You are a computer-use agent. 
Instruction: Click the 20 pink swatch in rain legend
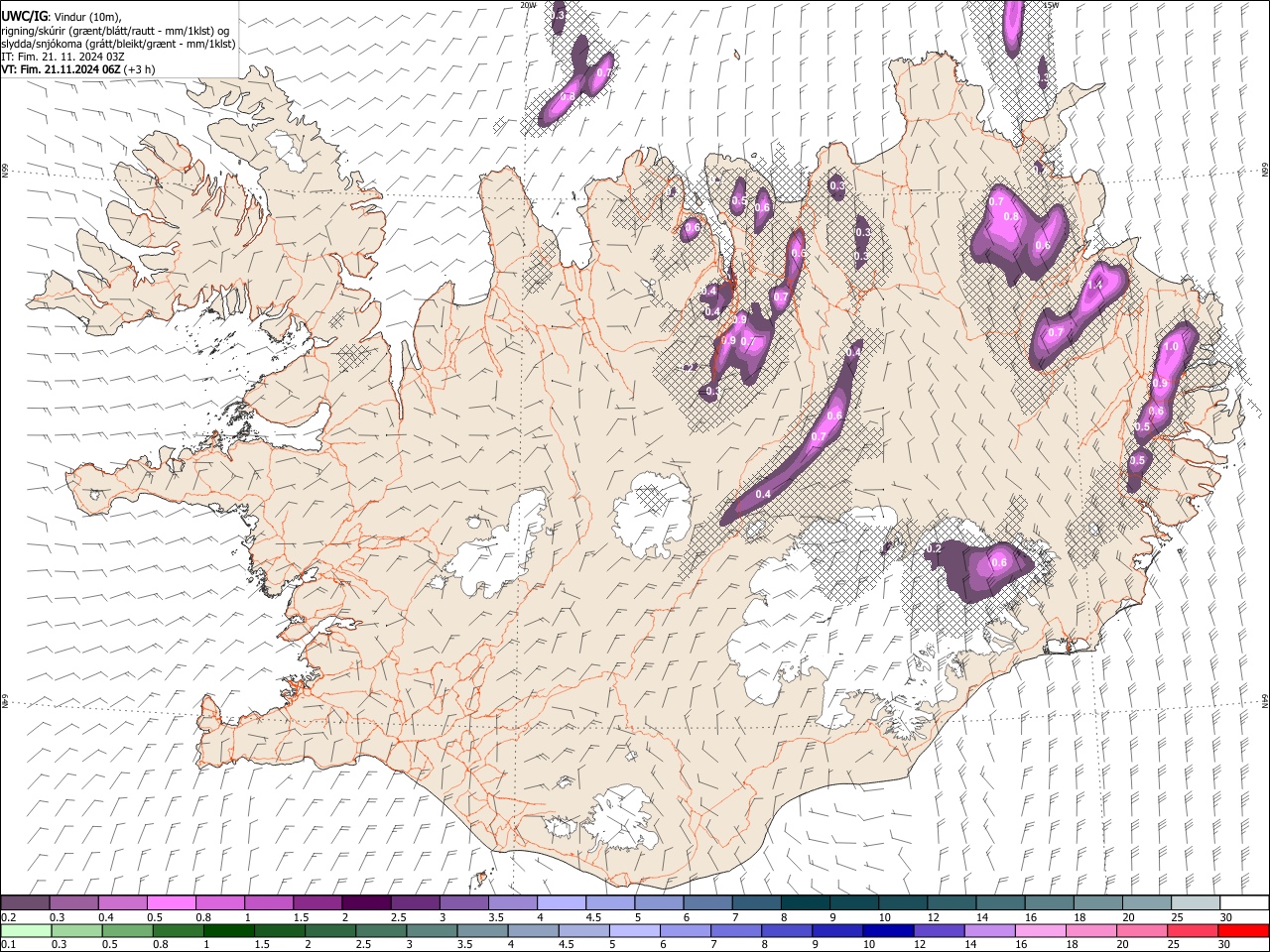click(x=1142, y=930)
